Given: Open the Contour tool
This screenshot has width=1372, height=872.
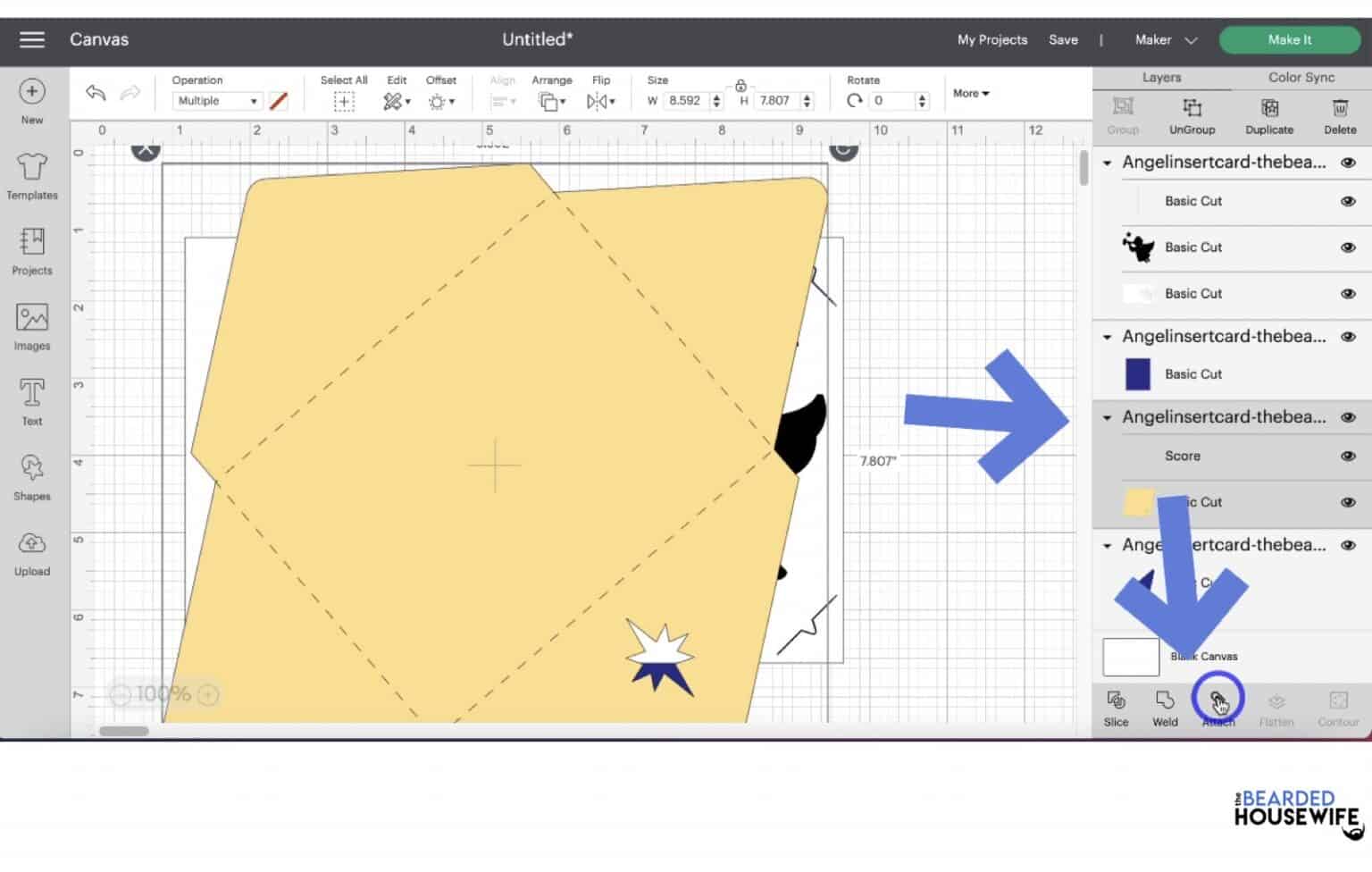Looking at the screenshot, I should (1338, 707).
